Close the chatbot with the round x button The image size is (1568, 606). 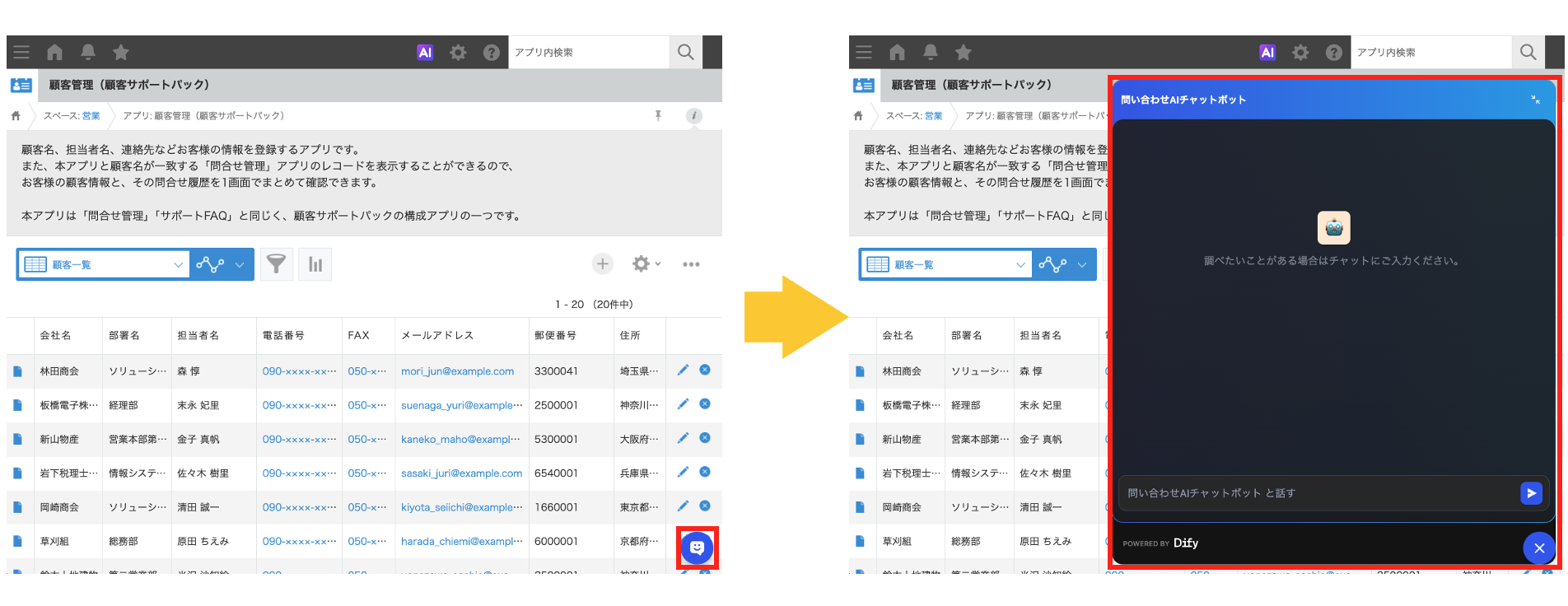[x=1539, y=548]
